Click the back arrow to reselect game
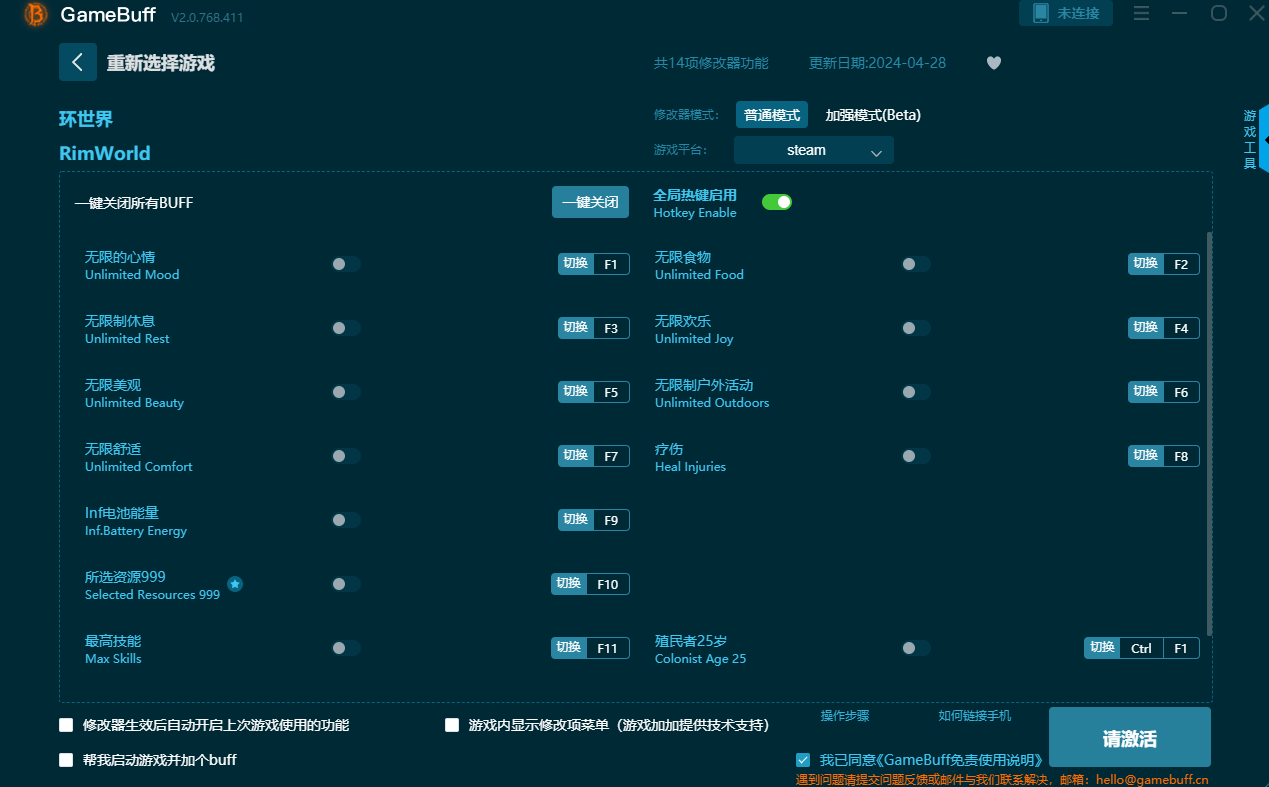 [x=78, y=62]
